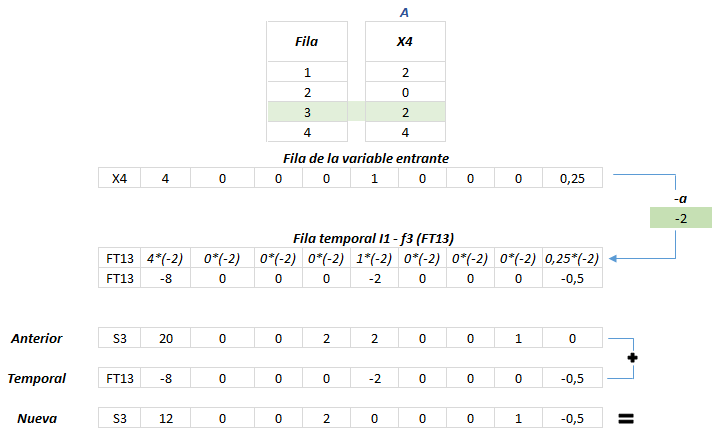The image size is (719, 439).
Task: Click the black equals sign icon
Action: pos(626,418)
